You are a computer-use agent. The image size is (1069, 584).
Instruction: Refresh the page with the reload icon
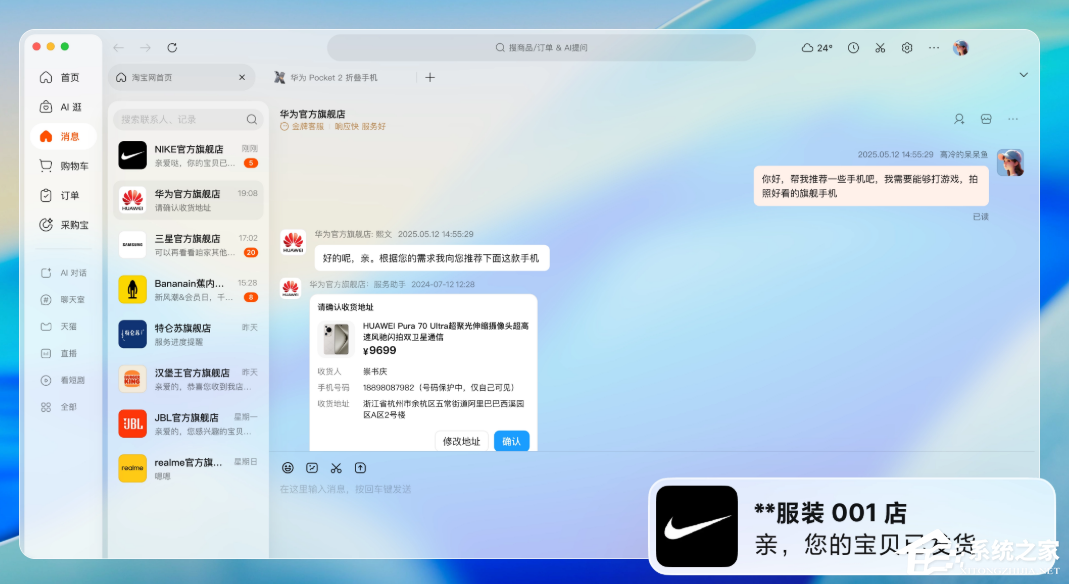pyautogui.click(x=170, y=47)
